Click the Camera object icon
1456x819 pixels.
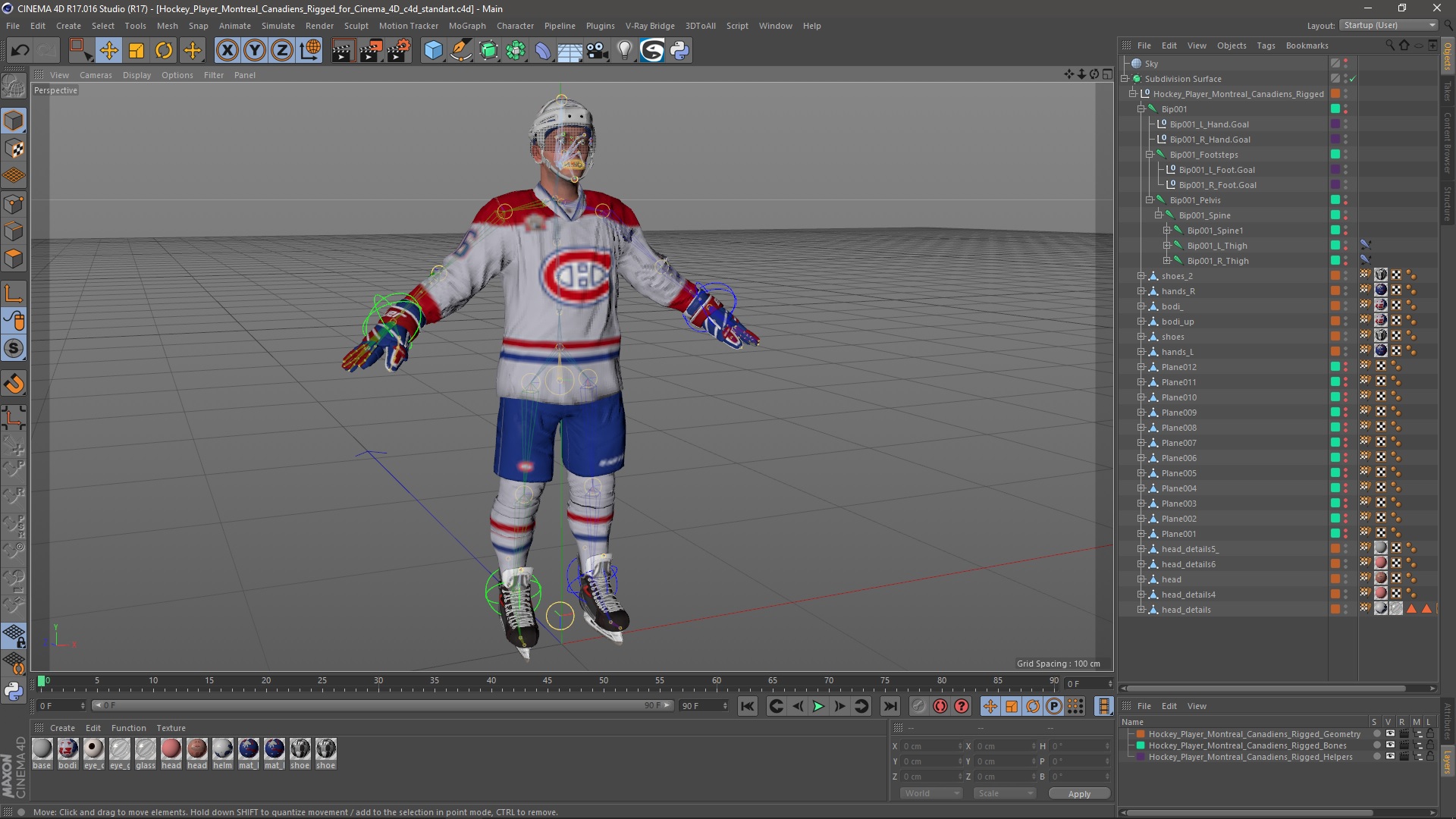(x=597, y=51)
